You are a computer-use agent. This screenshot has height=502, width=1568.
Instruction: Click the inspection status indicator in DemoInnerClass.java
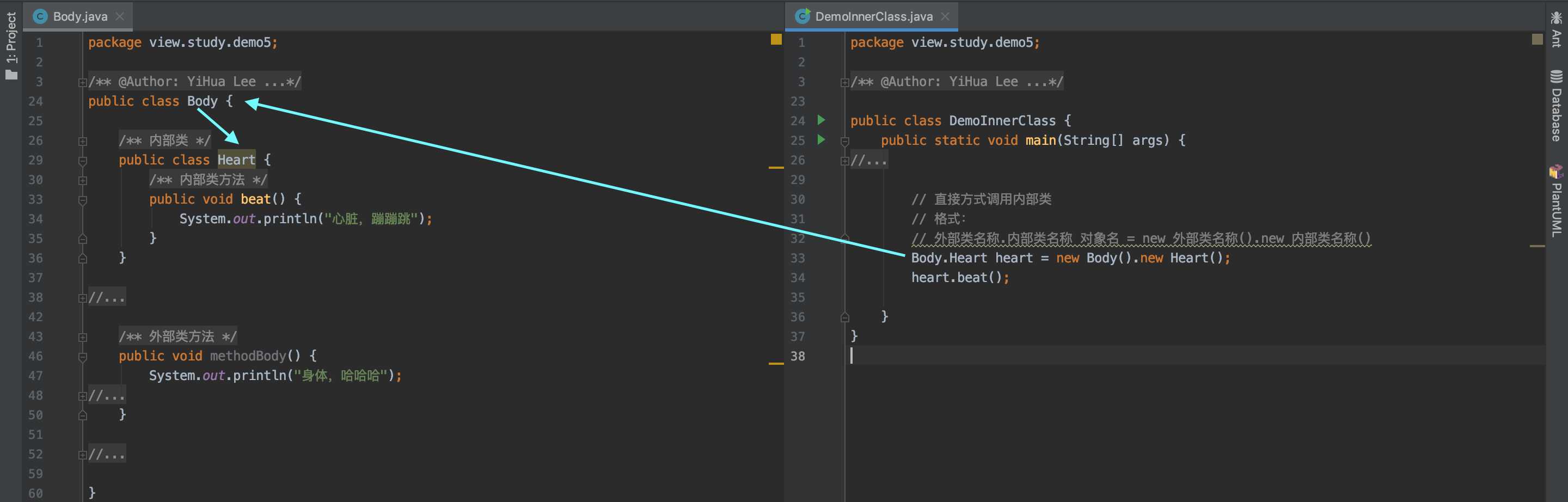pyautogui.click(x=1537, y=40)
